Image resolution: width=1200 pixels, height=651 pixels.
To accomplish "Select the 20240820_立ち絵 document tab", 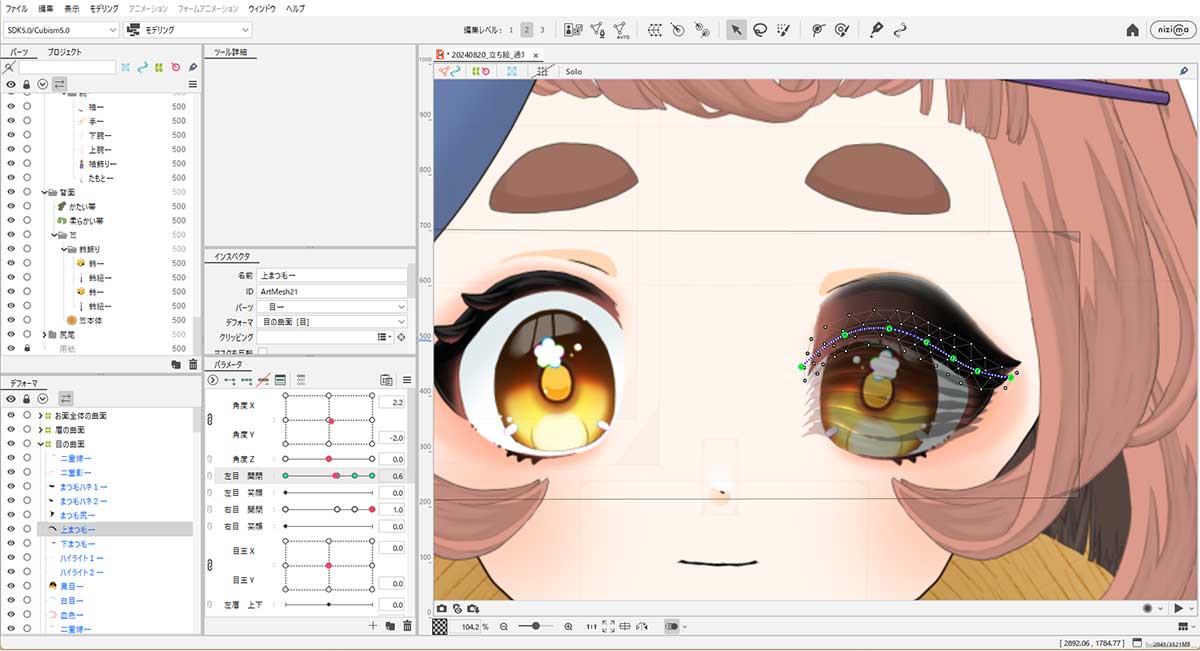I will pos(488,55).
